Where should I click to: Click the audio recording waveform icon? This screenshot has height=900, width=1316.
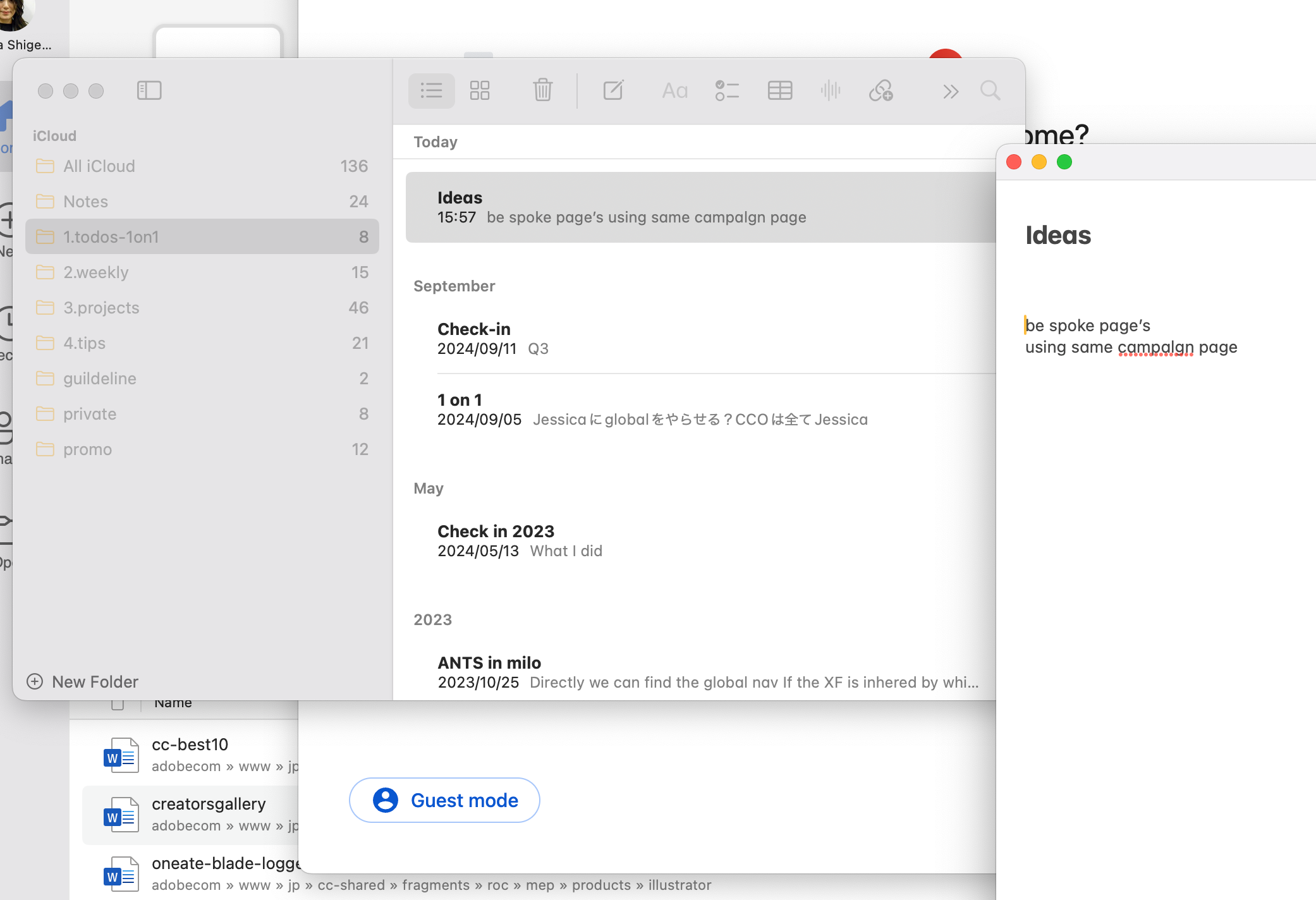831,90
